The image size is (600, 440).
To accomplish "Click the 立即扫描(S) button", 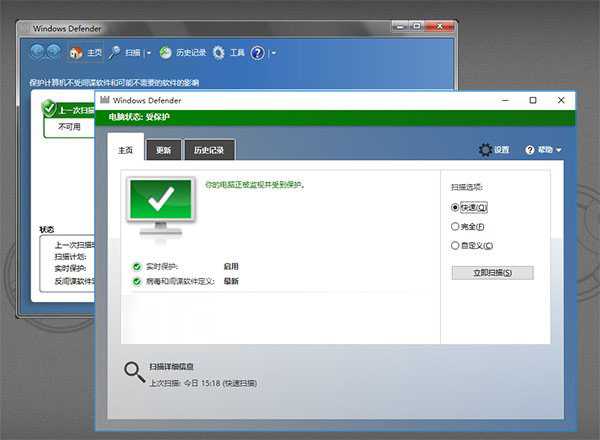I will click(492, 273).
